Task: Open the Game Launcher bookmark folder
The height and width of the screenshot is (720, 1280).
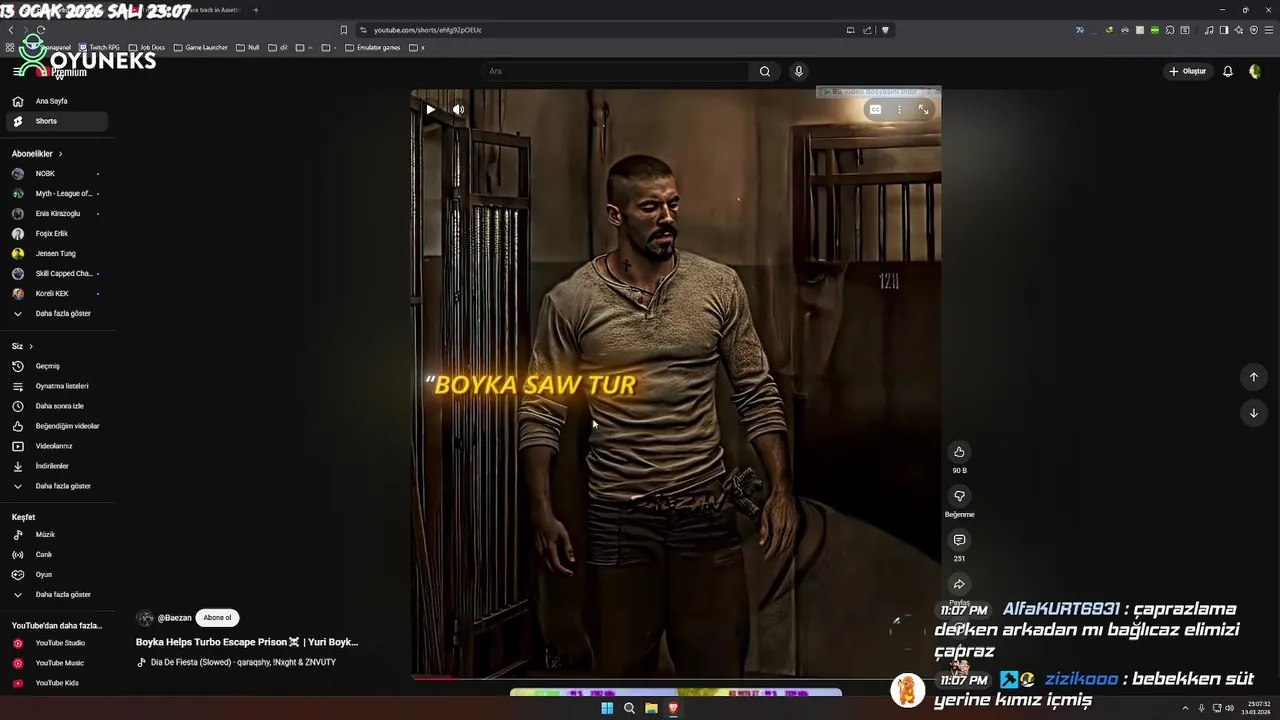Action: pos(201,47)
